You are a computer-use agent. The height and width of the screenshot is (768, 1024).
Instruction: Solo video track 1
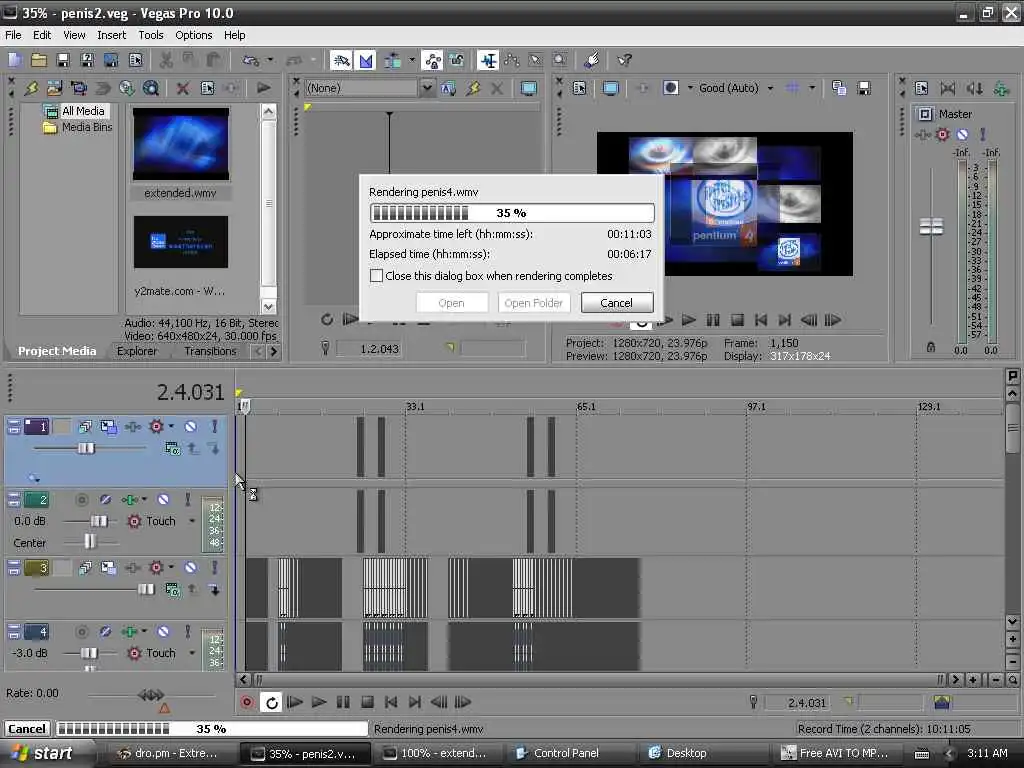214,426
